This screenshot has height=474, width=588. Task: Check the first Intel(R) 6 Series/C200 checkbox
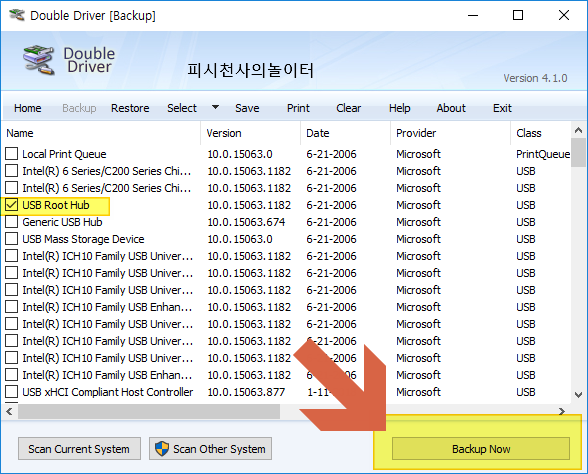tap(12, 171)
